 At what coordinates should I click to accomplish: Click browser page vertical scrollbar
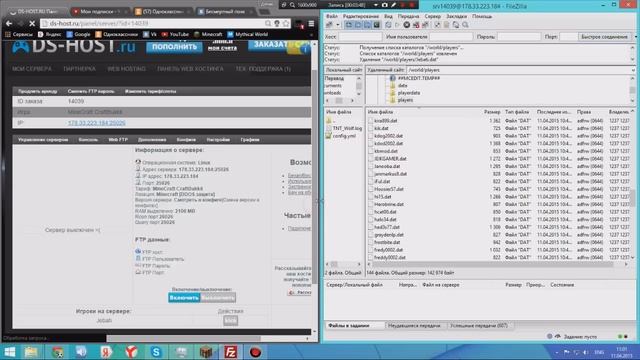[314, 176]
